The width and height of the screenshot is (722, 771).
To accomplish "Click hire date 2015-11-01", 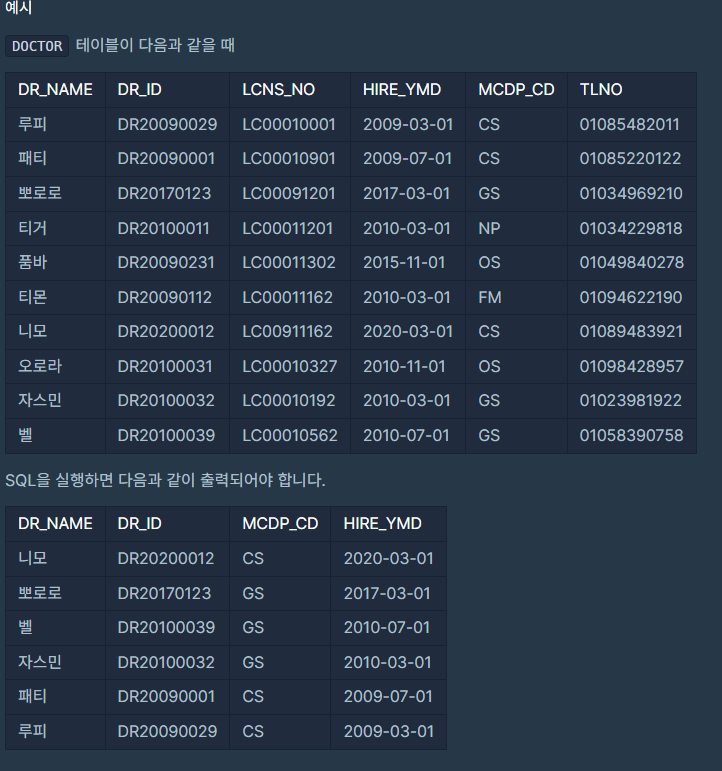I will (x=404, y=262).
